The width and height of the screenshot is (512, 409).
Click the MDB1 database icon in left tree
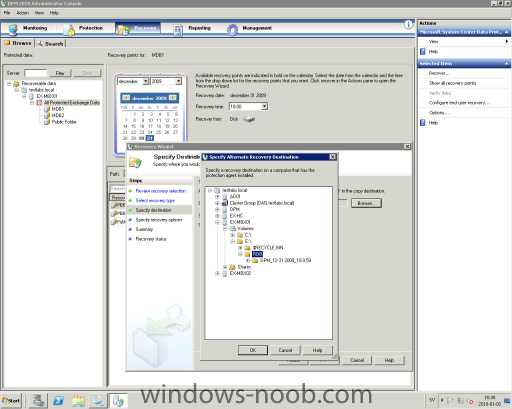(47, 109)
